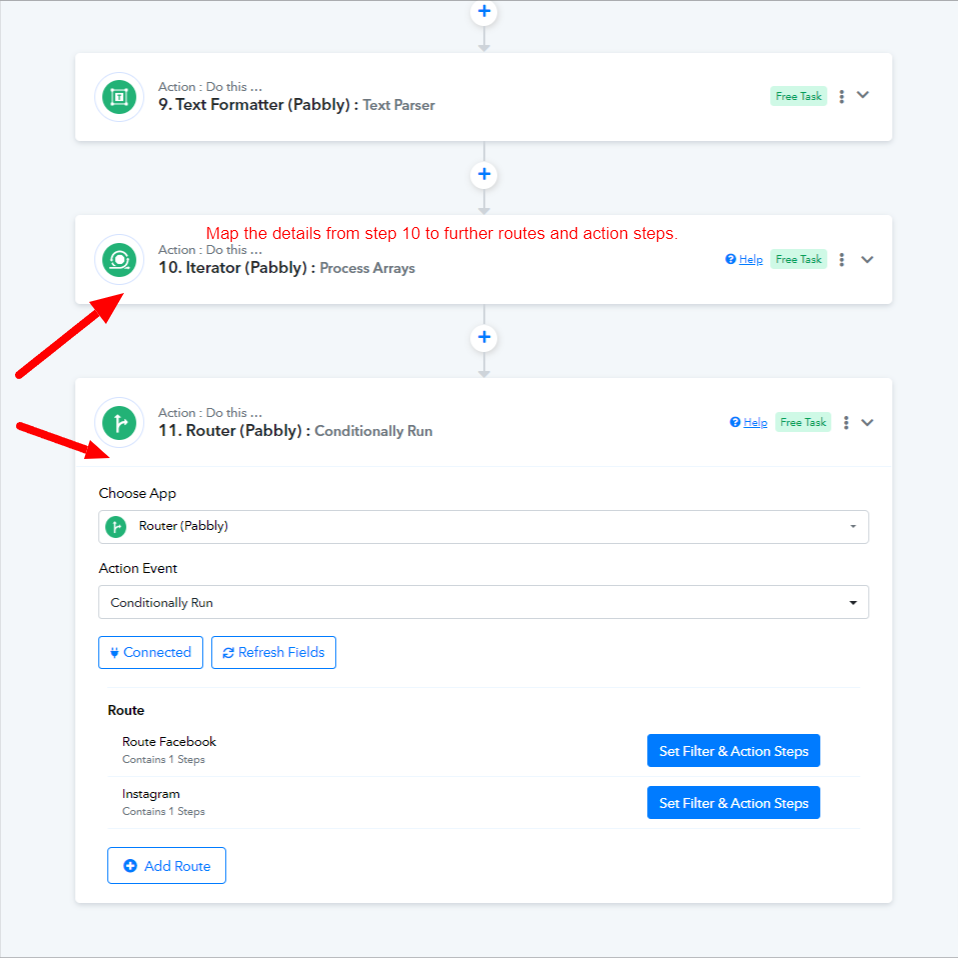Open three-dot menu on Router step

[846, 423]
